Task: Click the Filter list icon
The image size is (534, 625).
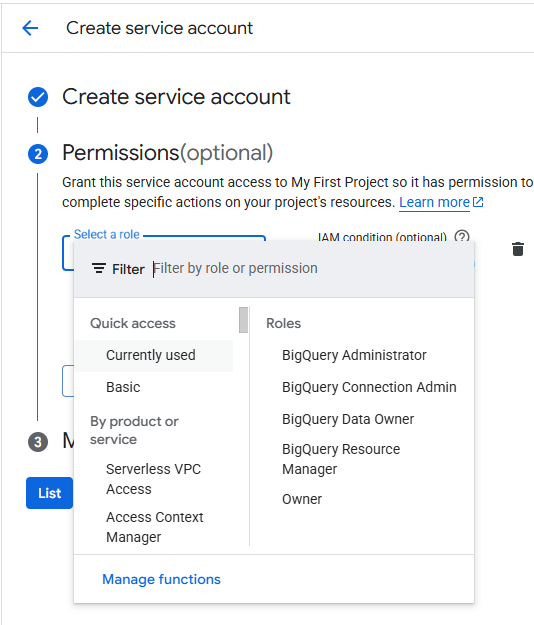Action: (x=99, y=269)
